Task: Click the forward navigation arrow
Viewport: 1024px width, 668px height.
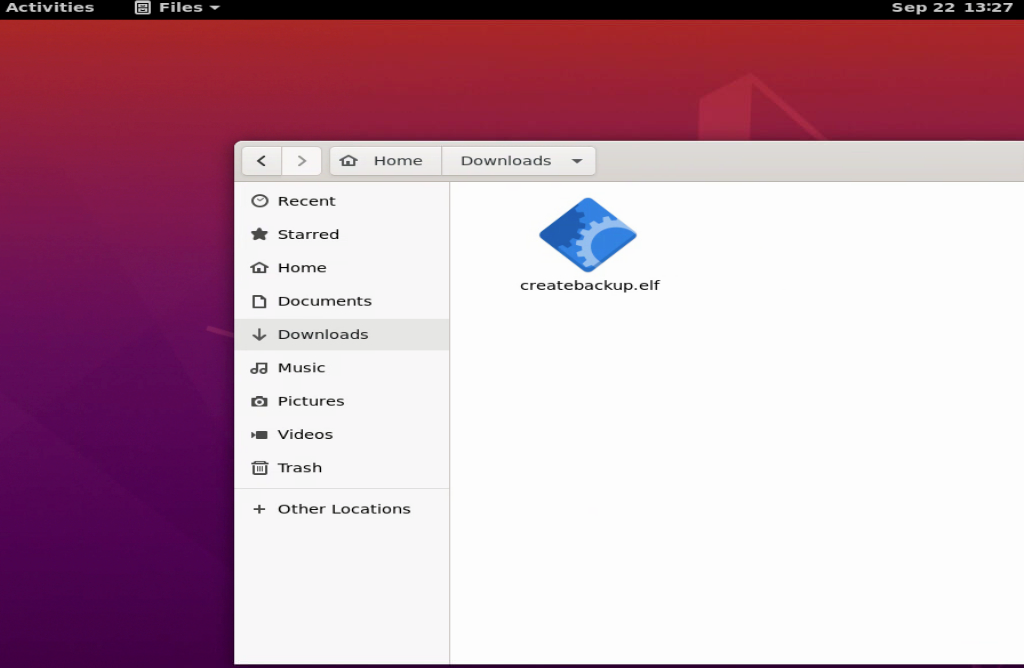Action: (x=302, y=161)
